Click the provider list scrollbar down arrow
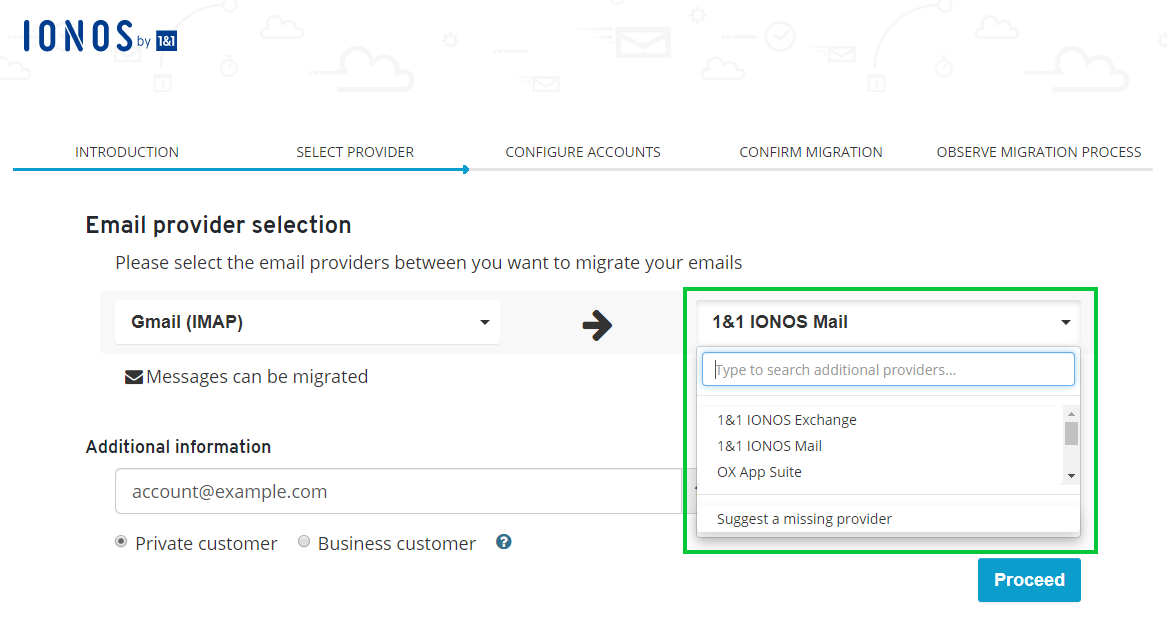Viewport: 1168px width, 624px height. (x=1071, y=476)
